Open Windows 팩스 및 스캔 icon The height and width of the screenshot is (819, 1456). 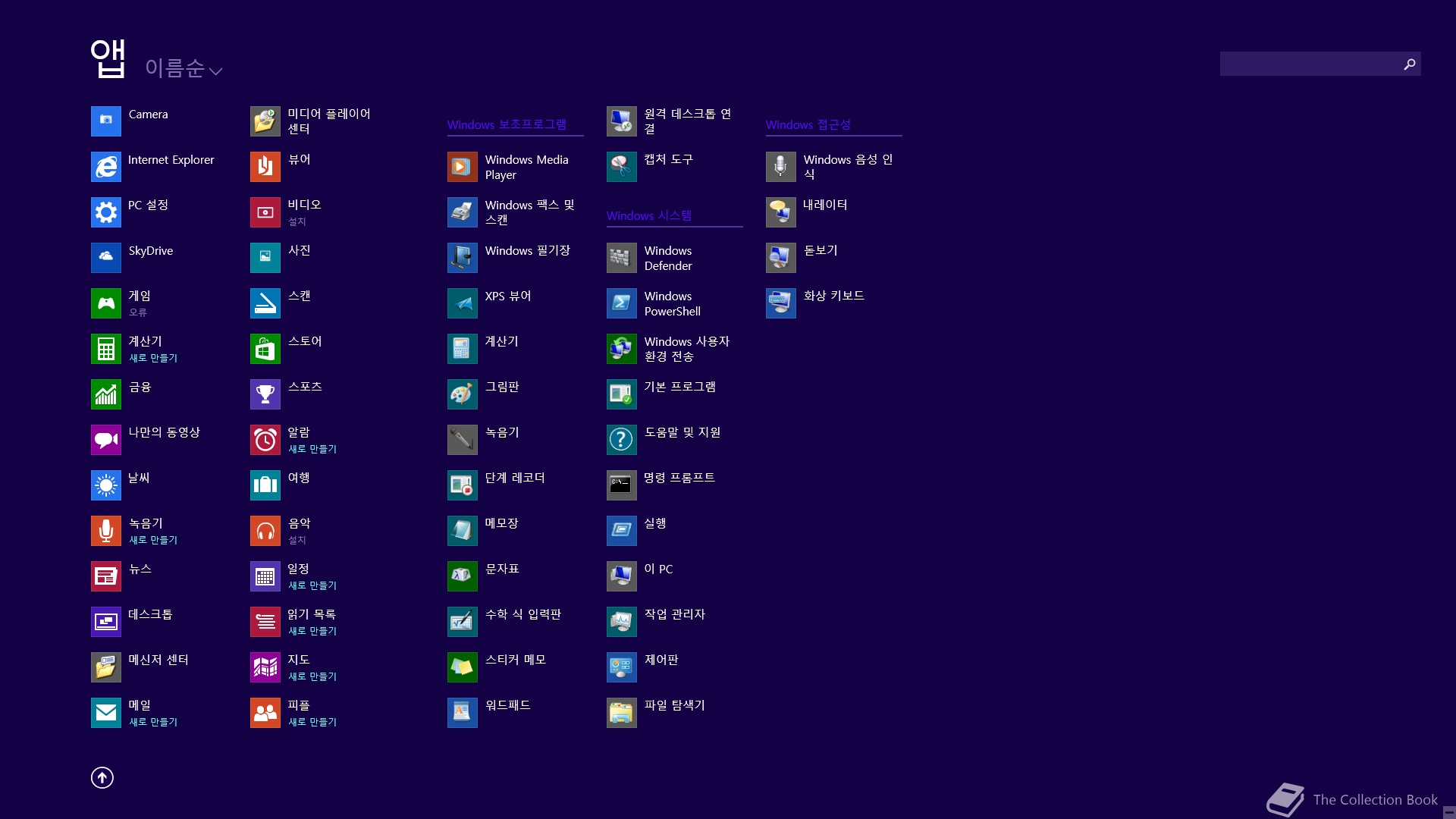(x=463, y=212)
